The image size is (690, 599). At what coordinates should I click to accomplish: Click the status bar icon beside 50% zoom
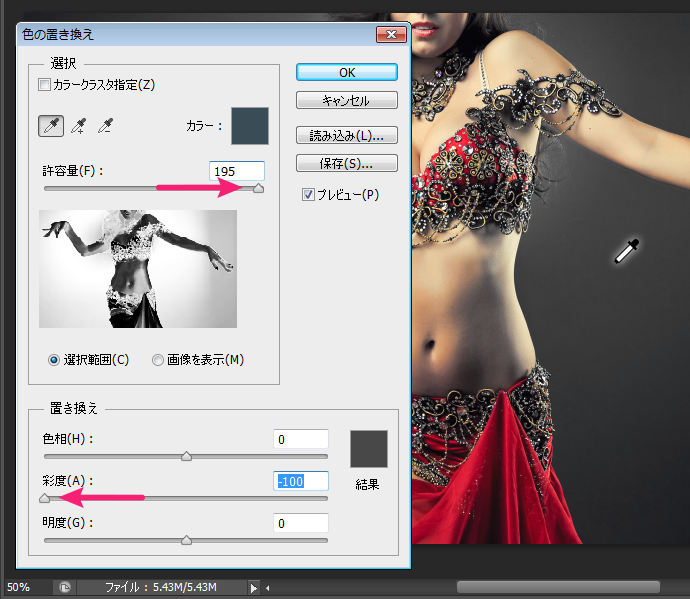click(64, 587)
